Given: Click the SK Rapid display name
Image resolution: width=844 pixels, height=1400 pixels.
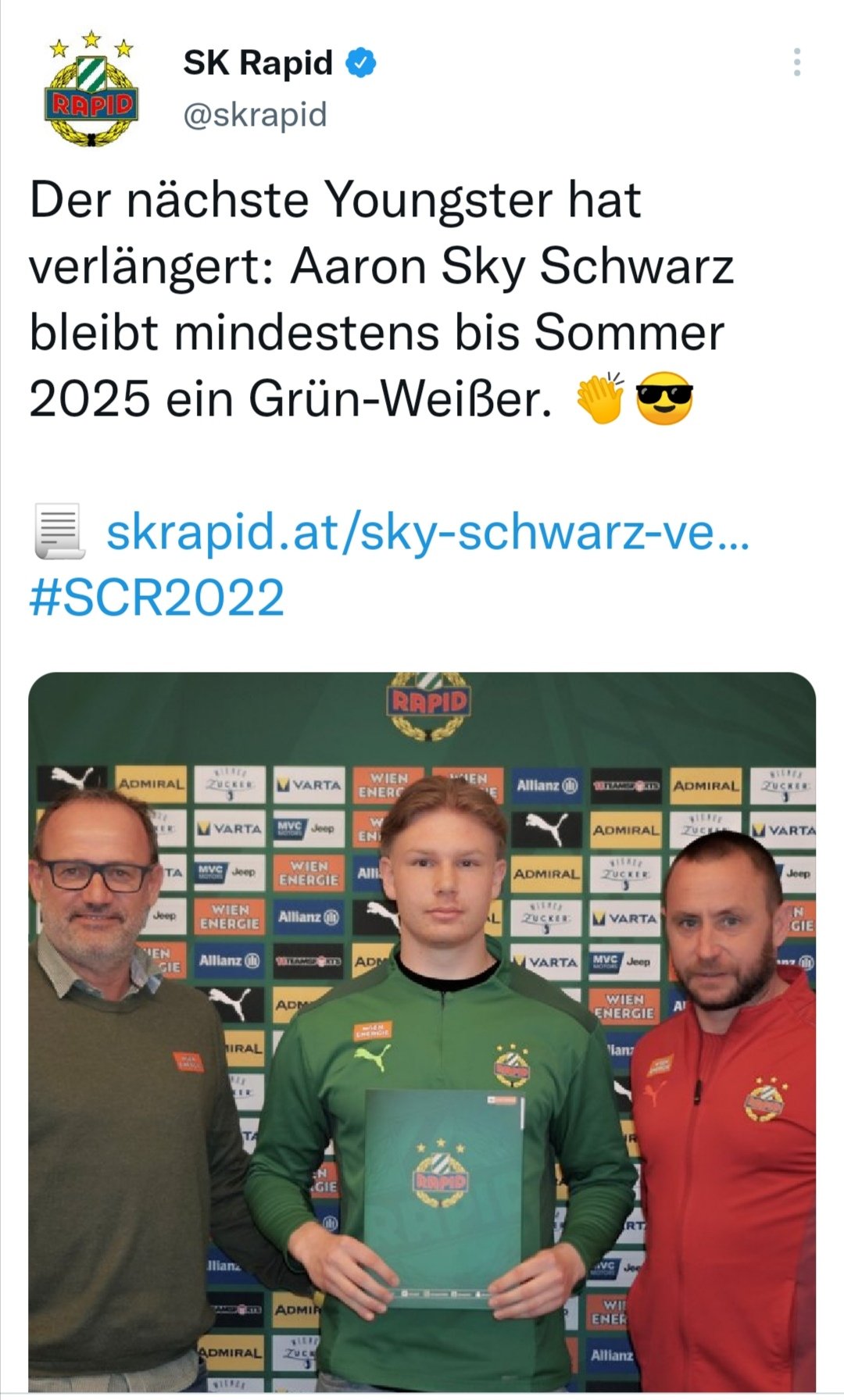Looking at the screenshot, I should 258,62.
